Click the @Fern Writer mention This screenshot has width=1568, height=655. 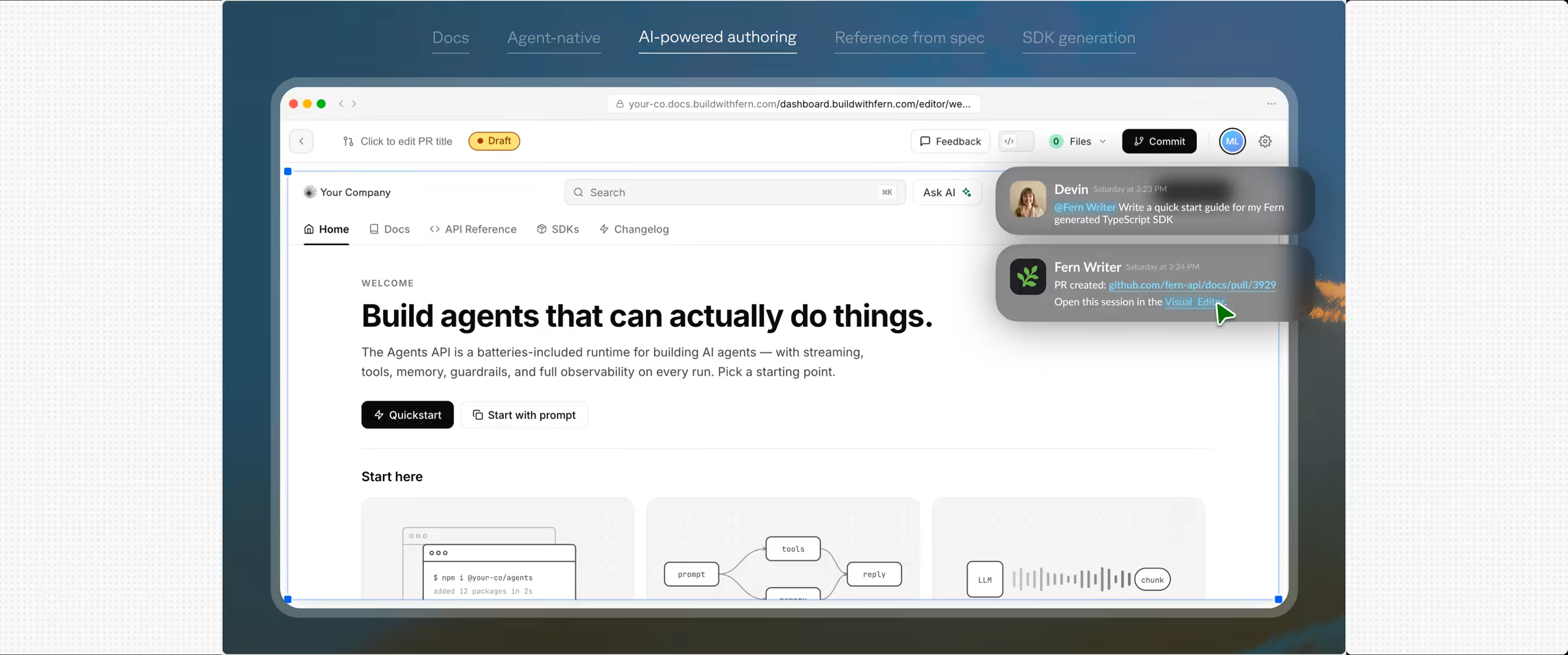click(1085, 207)
